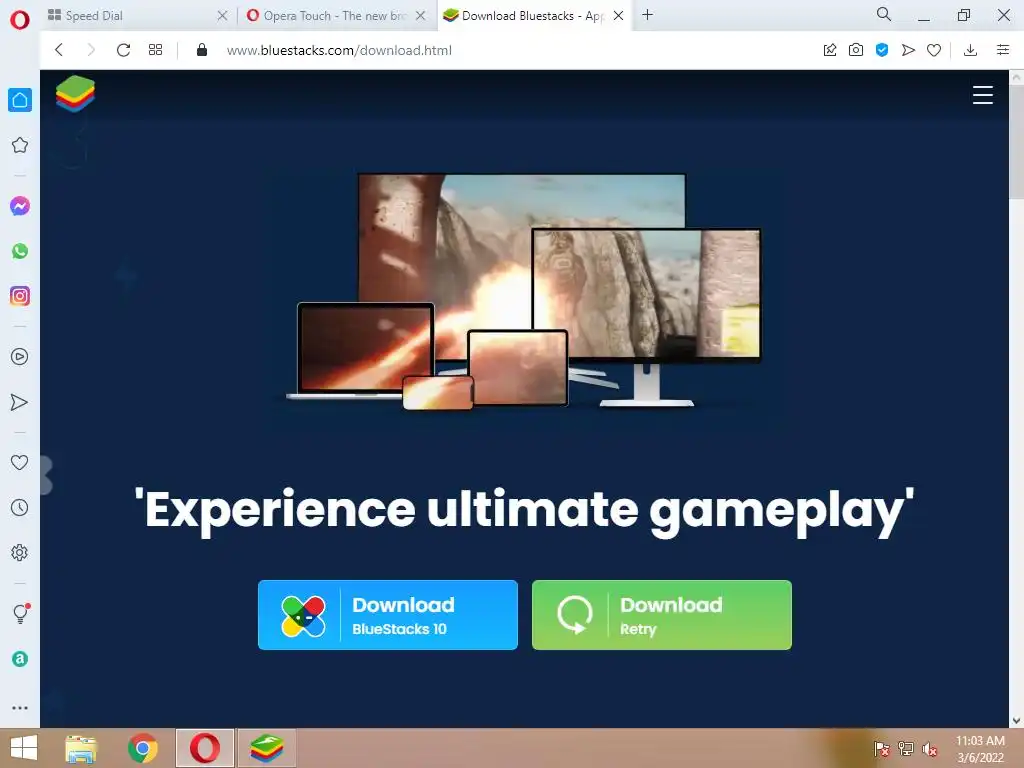1024x768 pixels.
Task: Open Pinboards heart in the sidebar
Action: tap(20, 462)
